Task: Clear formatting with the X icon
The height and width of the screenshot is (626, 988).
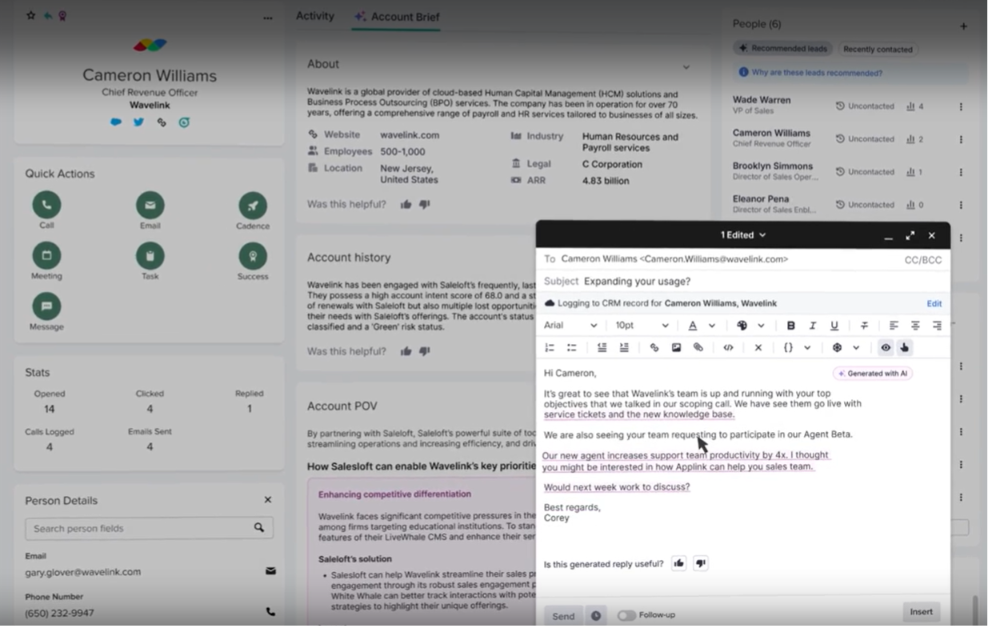Action: (x=758, y=347)
